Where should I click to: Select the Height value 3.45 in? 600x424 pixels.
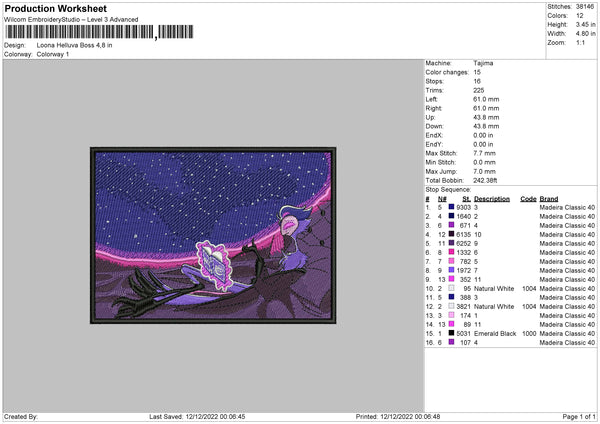585,24
